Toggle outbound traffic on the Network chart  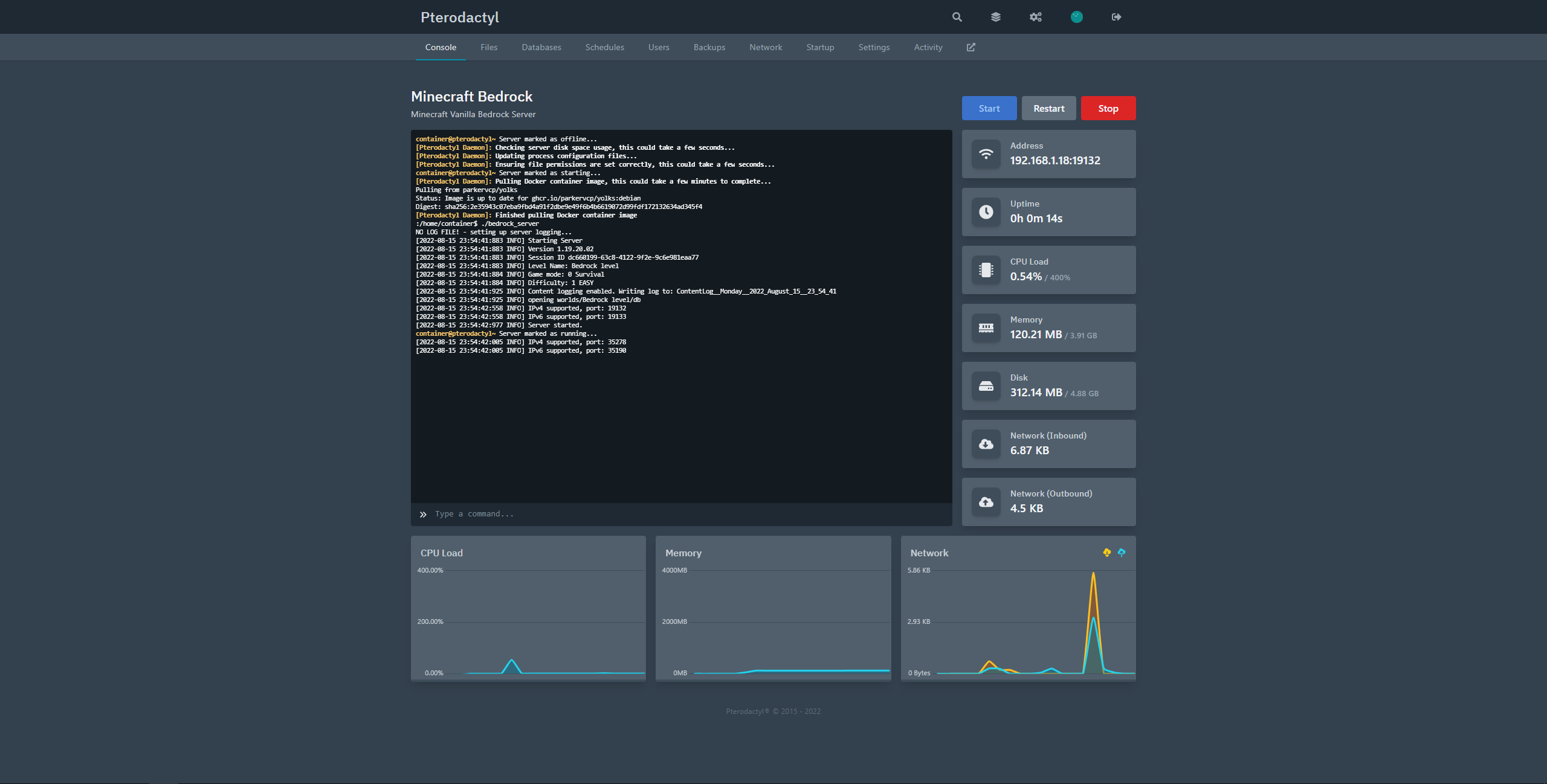pos(1122,551)
